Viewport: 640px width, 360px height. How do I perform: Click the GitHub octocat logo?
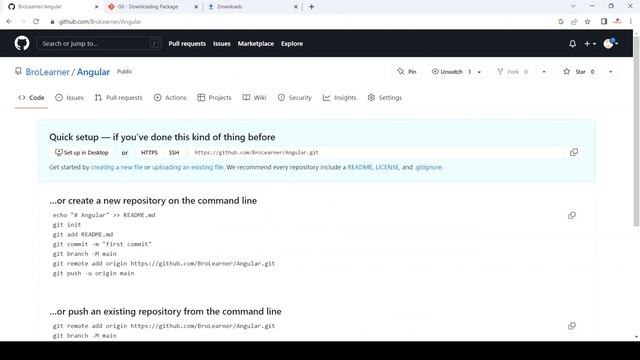pyautogui.click(x=22, y=43)
